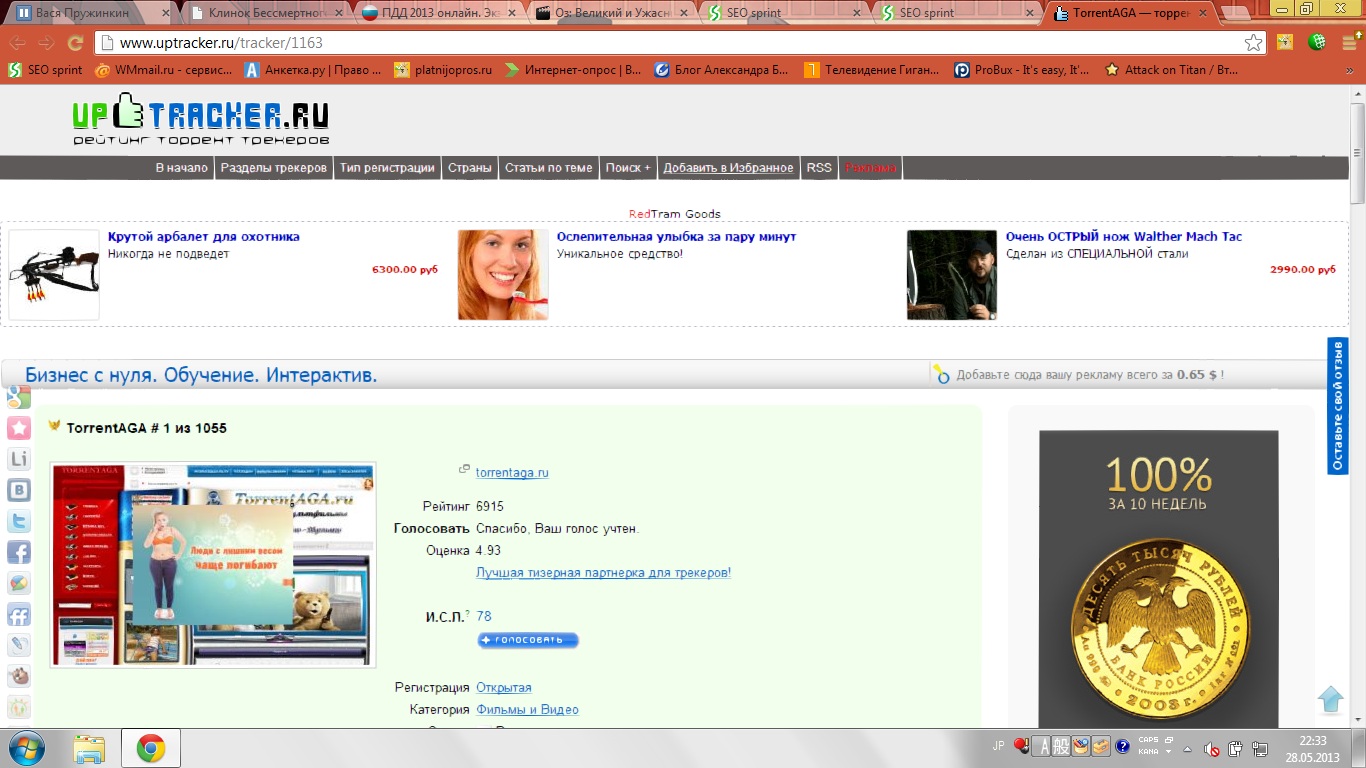Viewport: 1366px width, 768px height.
Task: Open the Открытая registration link
Action: pyautogui.click(x=504, y=688)
